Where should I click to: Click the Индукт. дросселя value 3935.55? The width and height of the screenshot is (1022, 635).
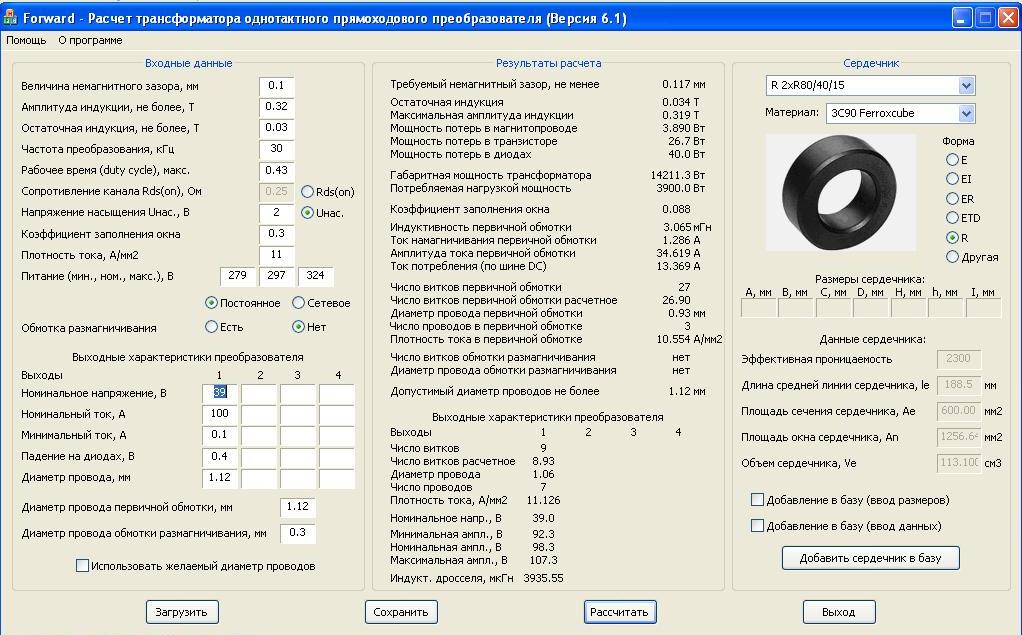click(x=544, y=578)
